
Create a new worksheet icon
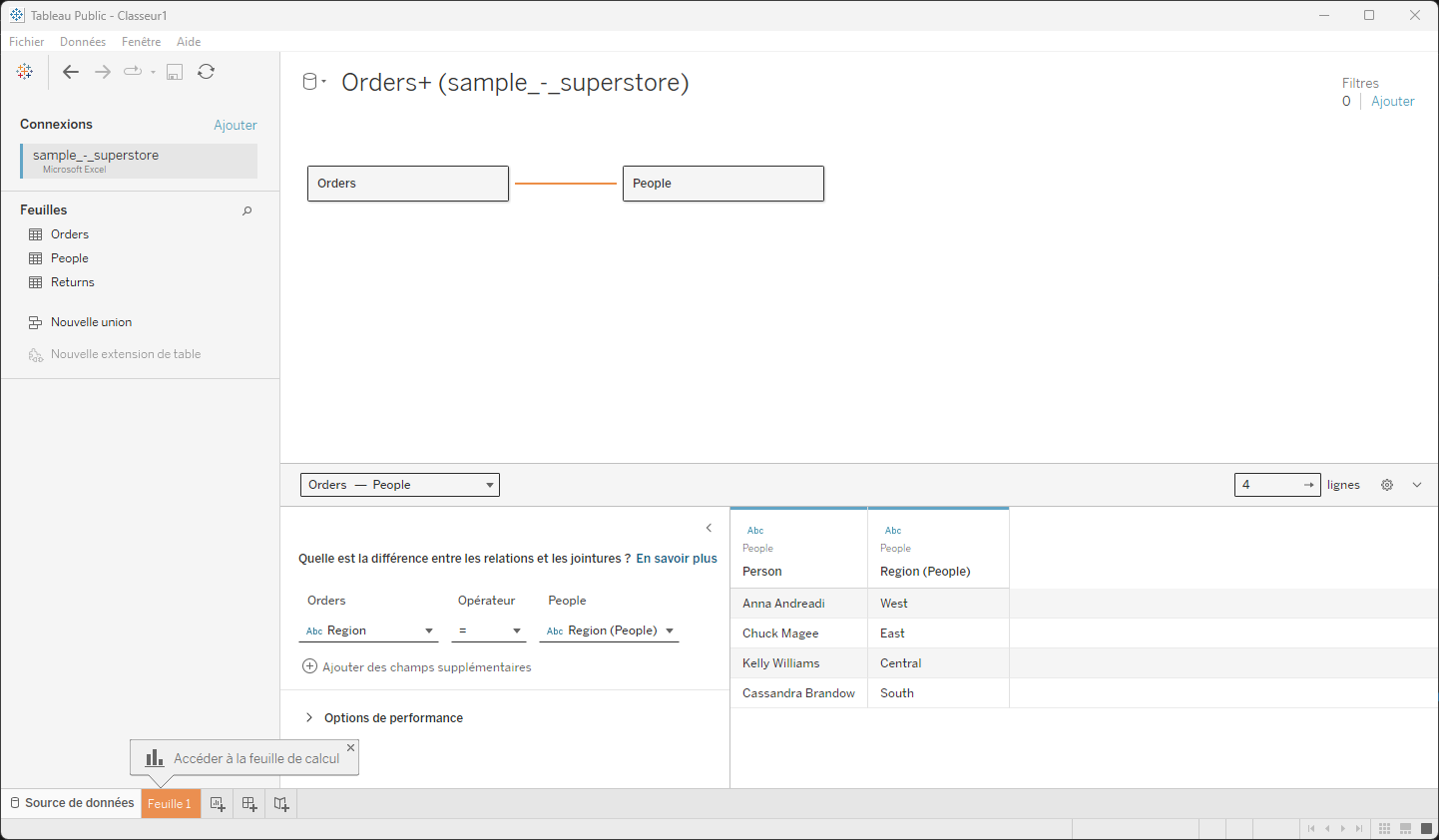(x=218, y=804)
